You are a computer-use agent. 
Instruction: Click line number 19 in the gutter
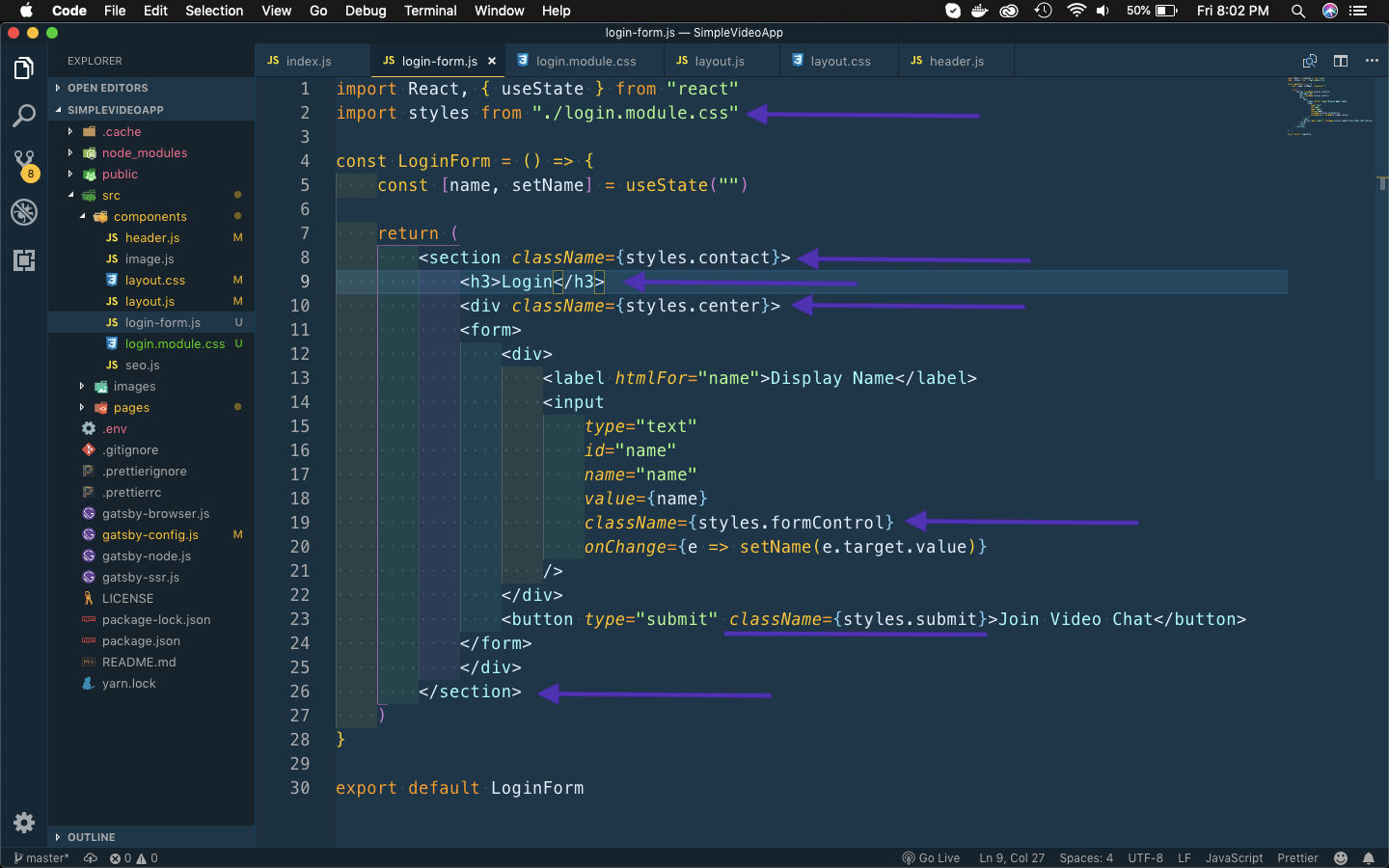click(300, 523)
